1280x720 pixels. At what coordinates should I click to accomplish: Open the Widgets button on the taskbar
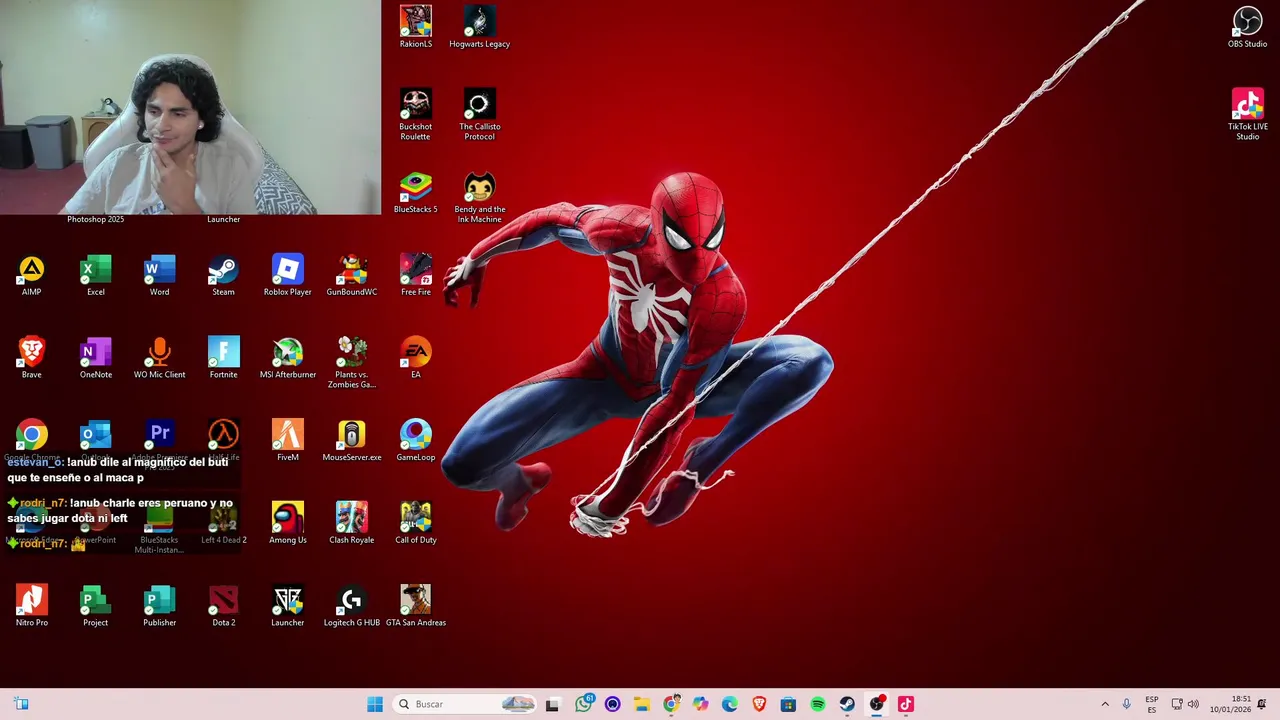tap(21, 704)
